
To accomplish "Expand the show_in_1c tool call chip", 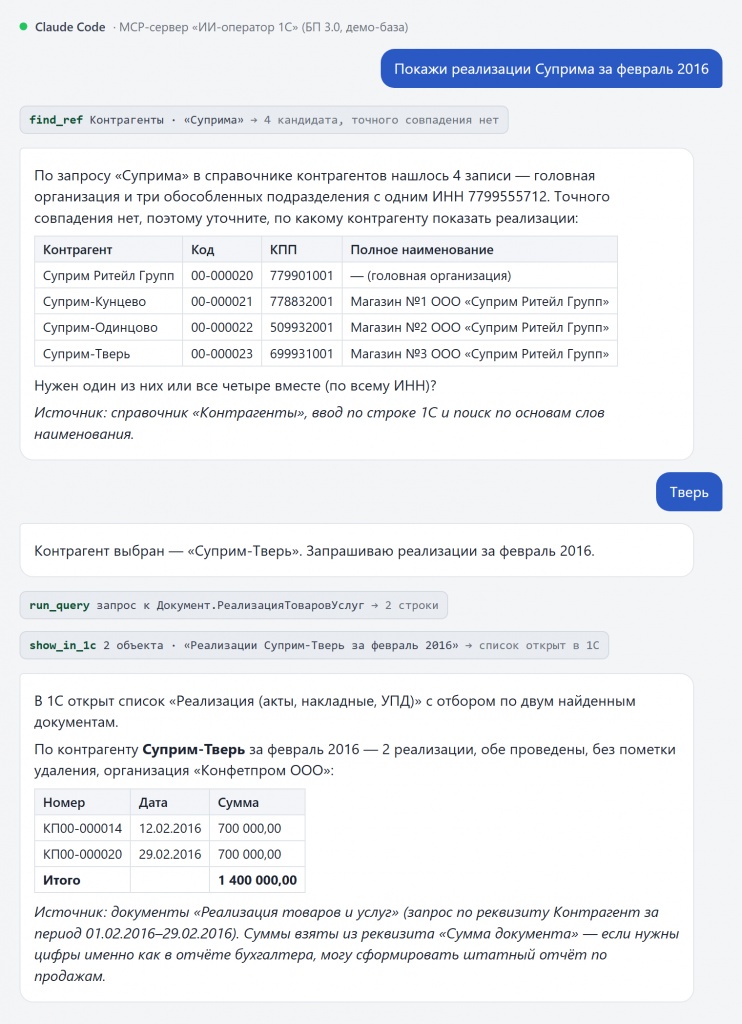I will coord(314,645).
